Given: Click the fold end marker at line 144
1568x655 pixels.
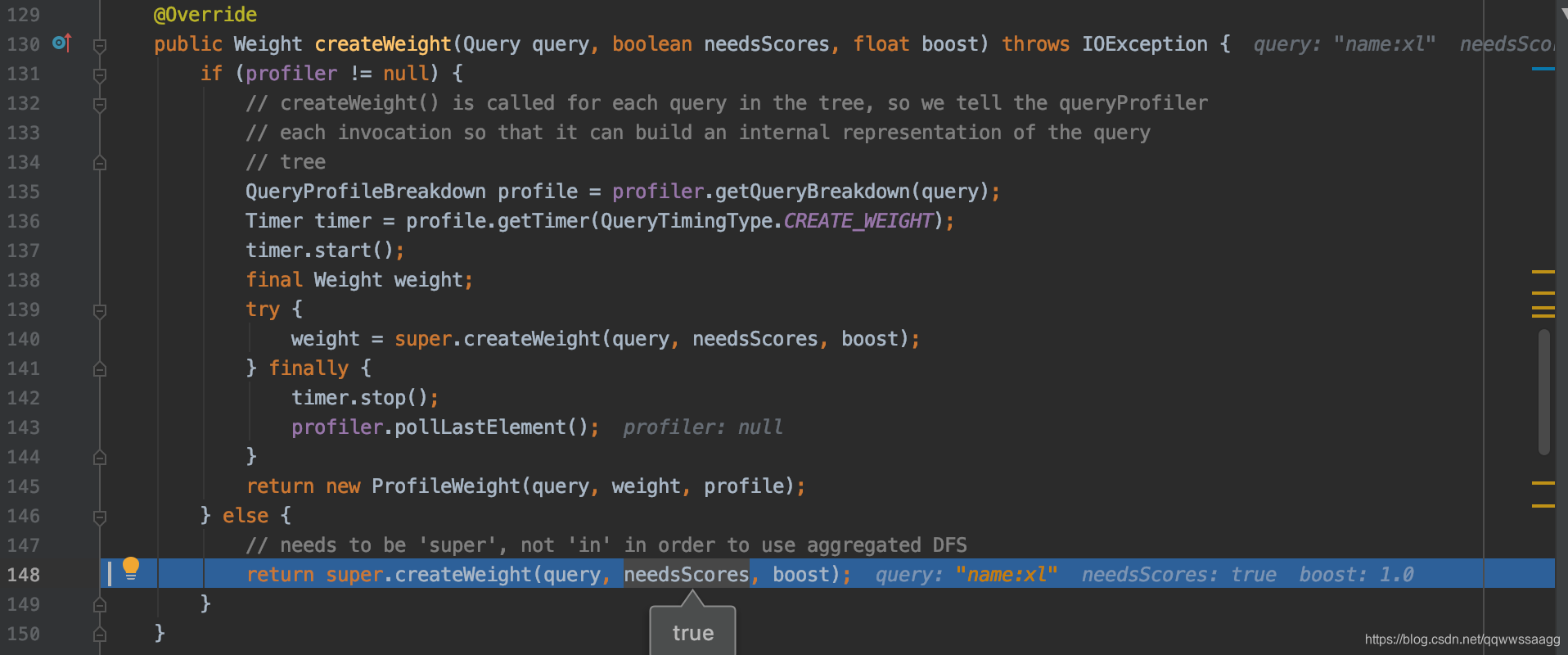Looking at the screenshot, I should coord(100,458).
